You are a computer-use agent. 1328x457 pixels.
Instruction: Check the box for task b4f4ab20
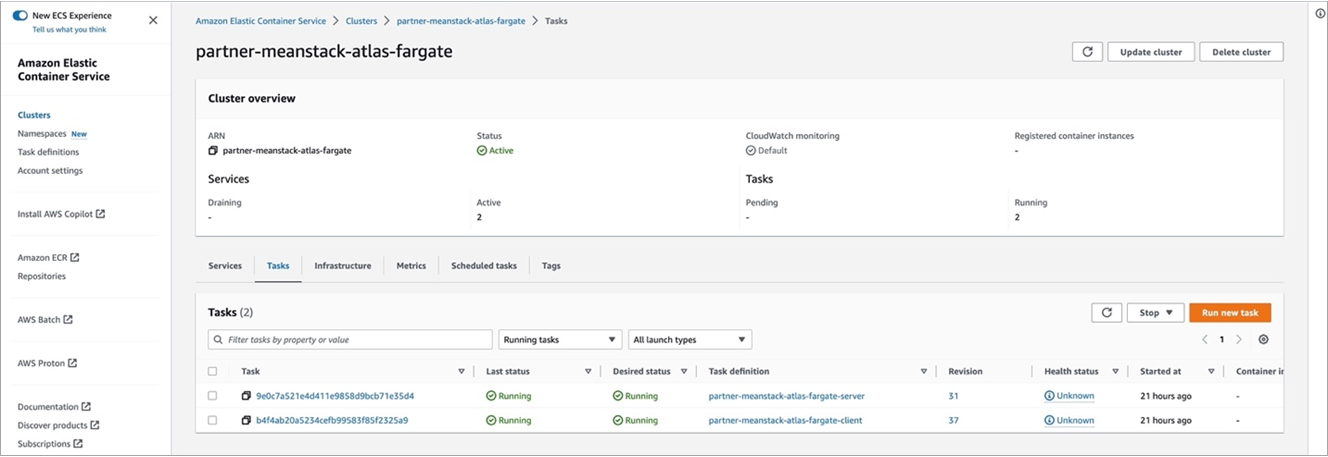pos(212,421)
